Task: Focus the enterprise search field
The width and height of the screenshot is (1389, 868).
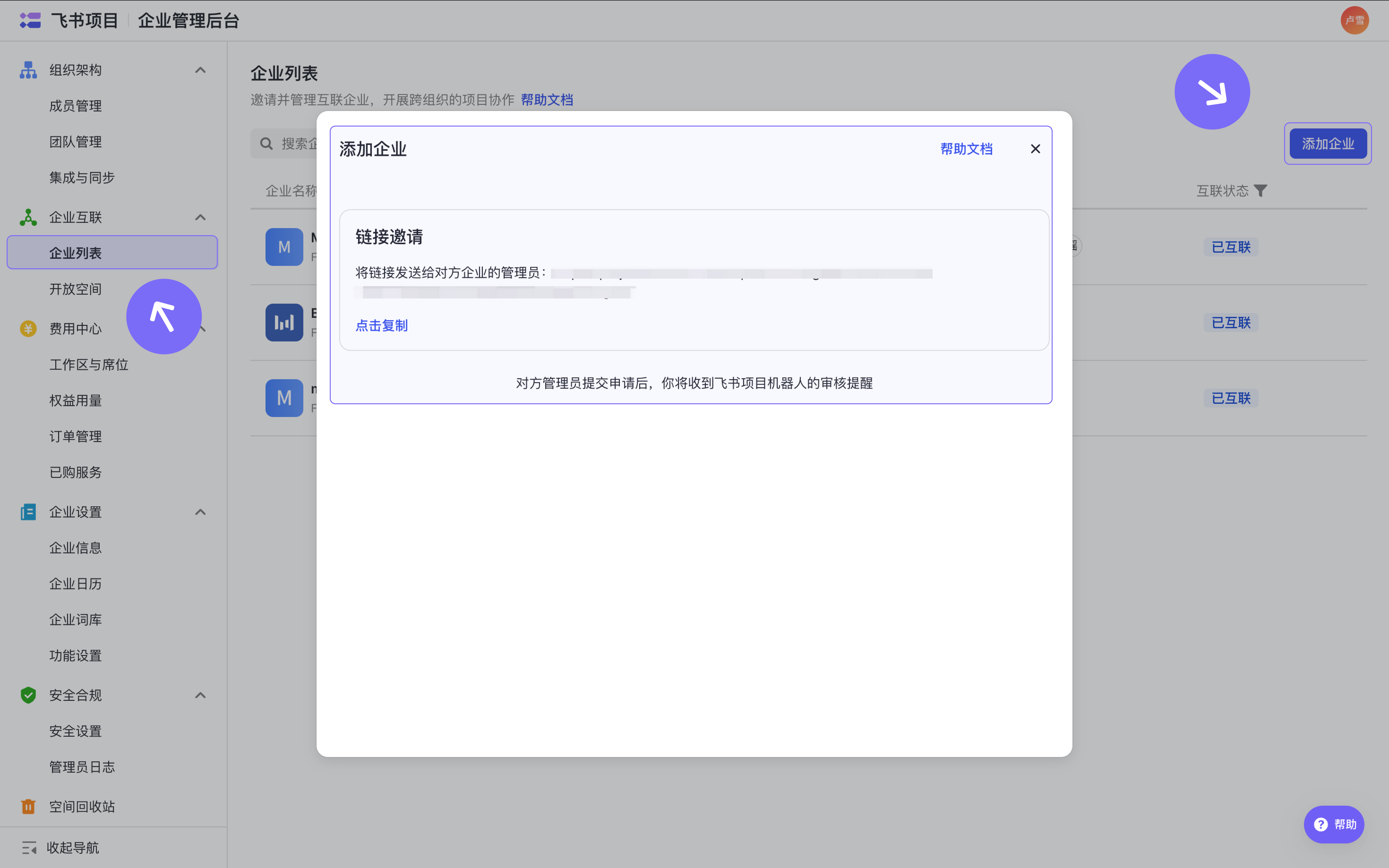Action: (284, 144)
